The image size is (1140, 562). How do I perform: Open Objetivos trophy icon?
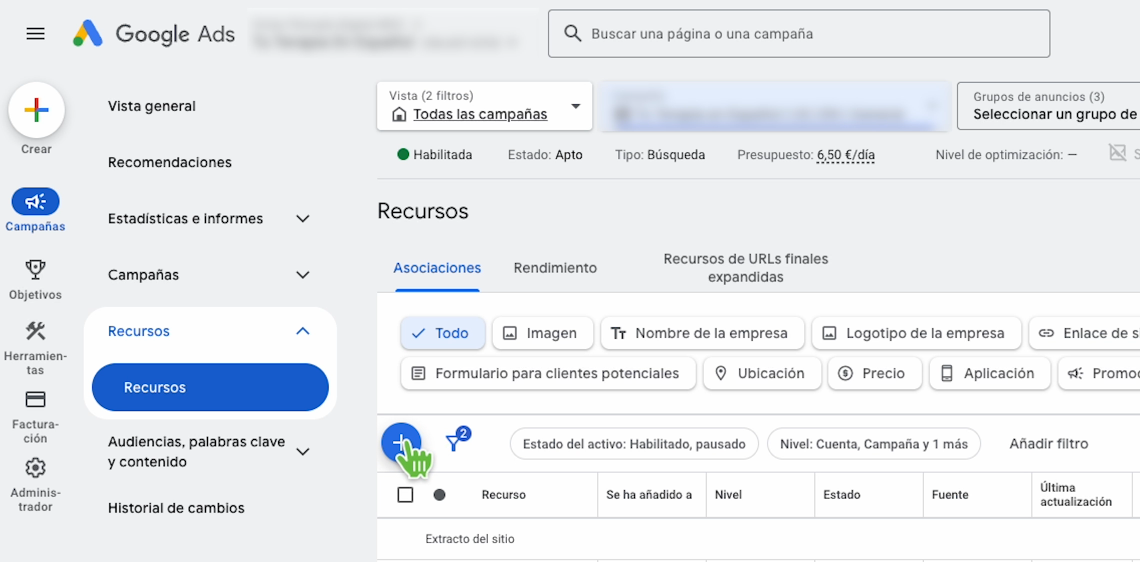point(36,270)
